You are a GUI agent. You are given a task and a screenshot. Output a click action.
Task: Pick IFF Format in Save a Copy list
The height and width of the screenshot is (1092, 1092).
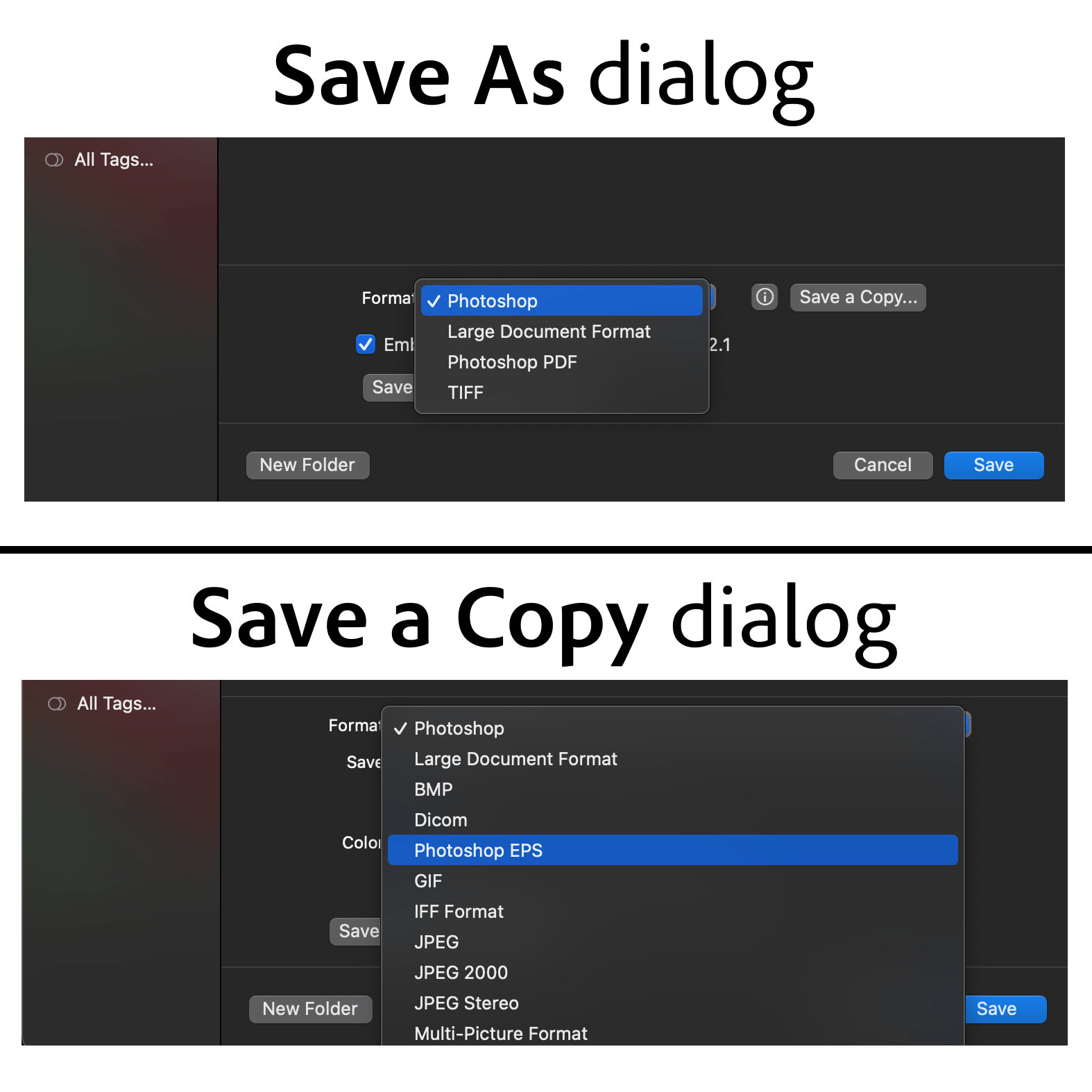pos(673,912)
